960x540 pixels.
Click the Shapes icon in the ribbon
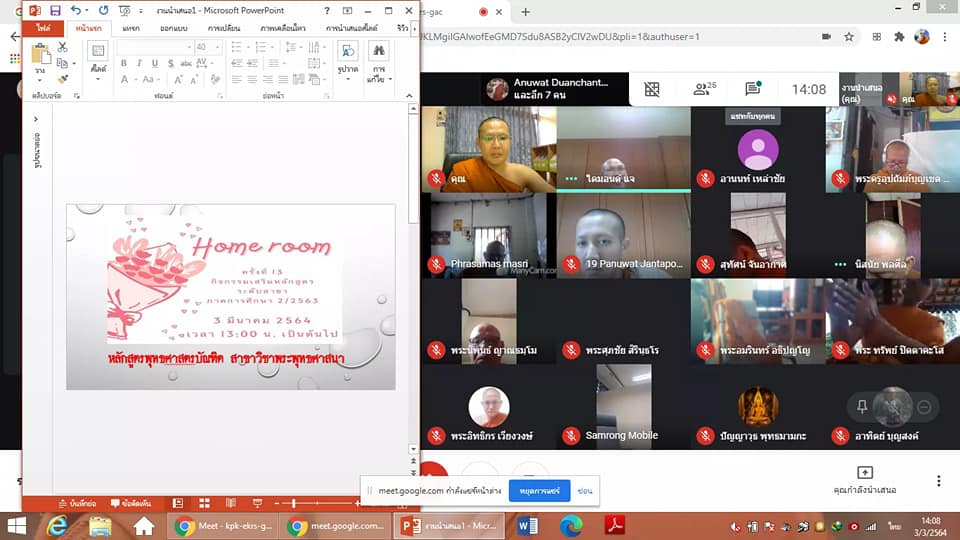tap(348, 51)
